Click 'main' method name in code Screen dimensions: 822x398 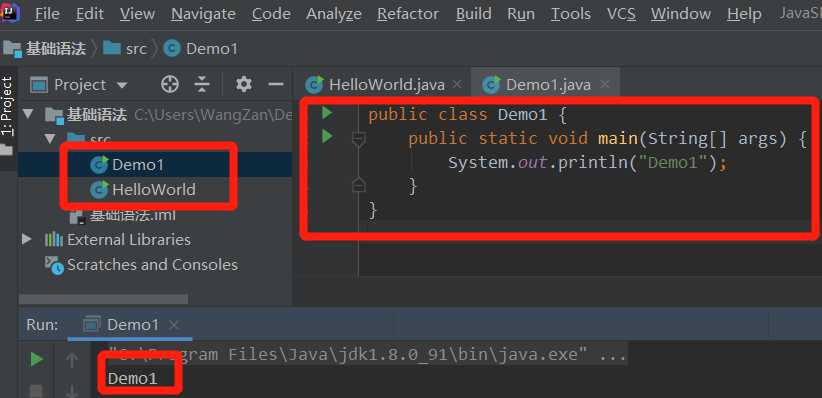(617, 138)
